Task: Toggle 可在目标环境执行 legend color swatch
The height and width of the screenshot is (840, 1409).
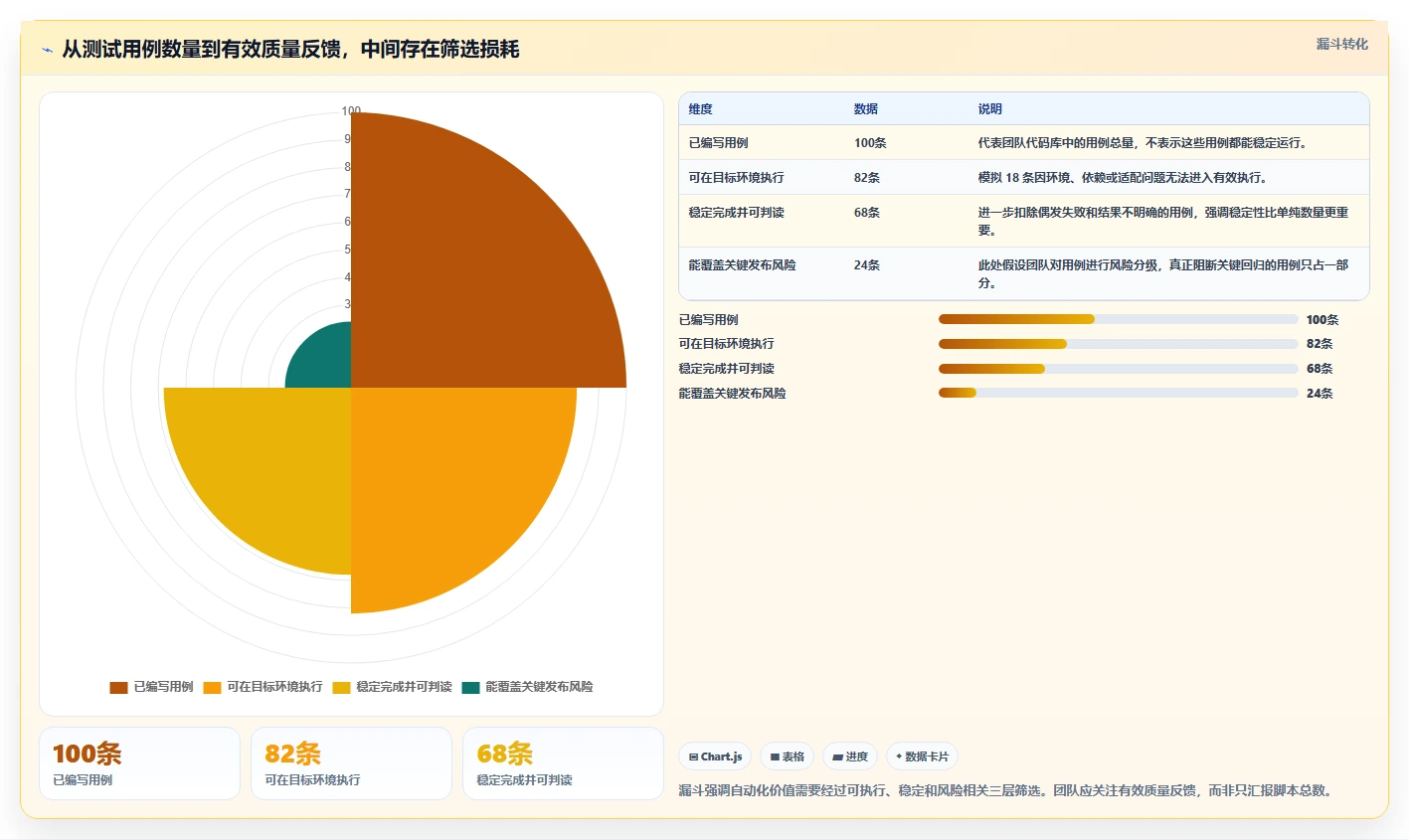Action: [x=212, y=687]
